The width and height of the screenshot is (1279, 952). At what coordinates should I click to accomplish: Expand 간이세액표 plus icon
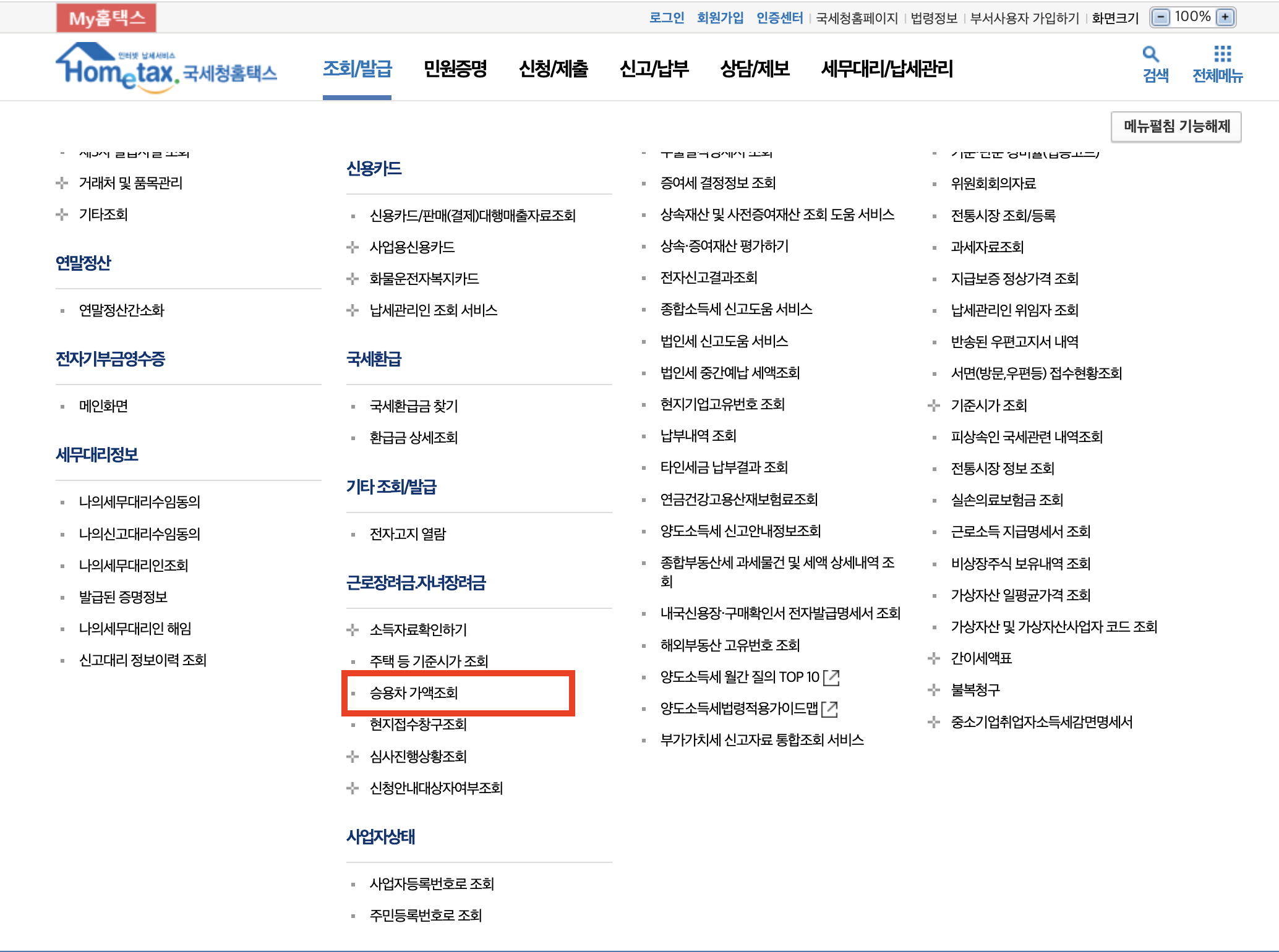[x=934, y=658]
